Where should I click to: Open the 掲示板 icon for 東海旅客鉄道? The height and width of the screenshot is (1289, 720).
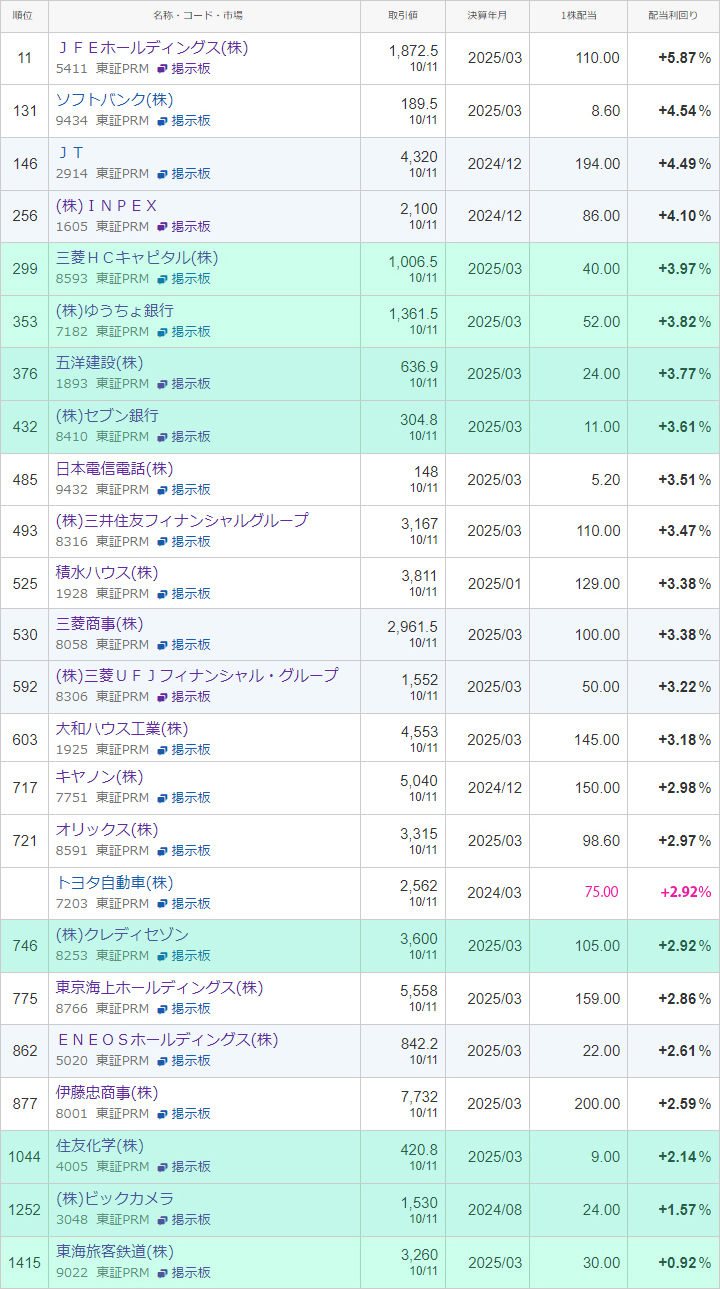[x=162, y=1272]
